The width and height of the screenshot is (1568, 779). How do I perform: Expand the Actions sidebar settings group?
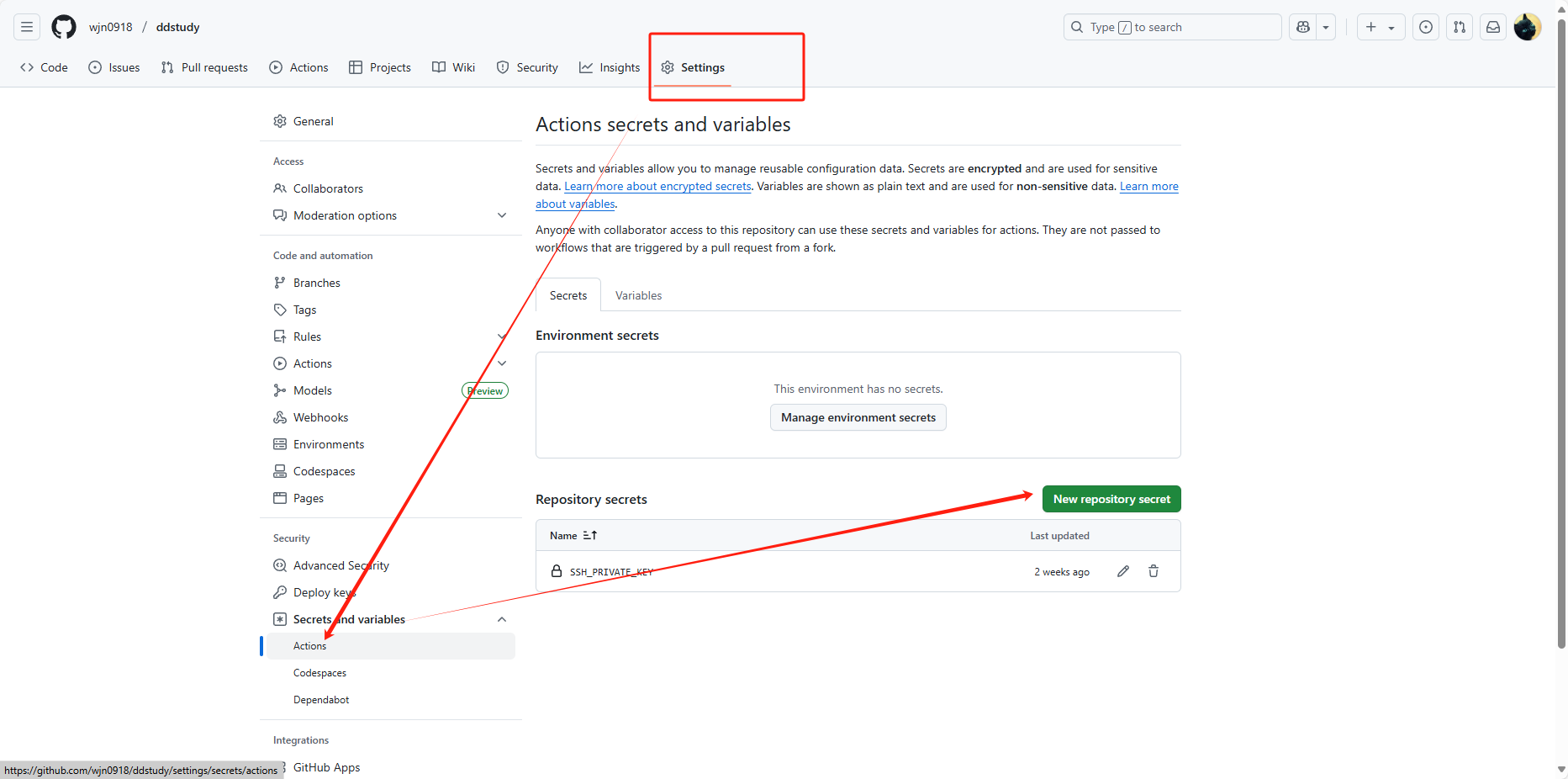pyautogui.click(x=502, y=363)
